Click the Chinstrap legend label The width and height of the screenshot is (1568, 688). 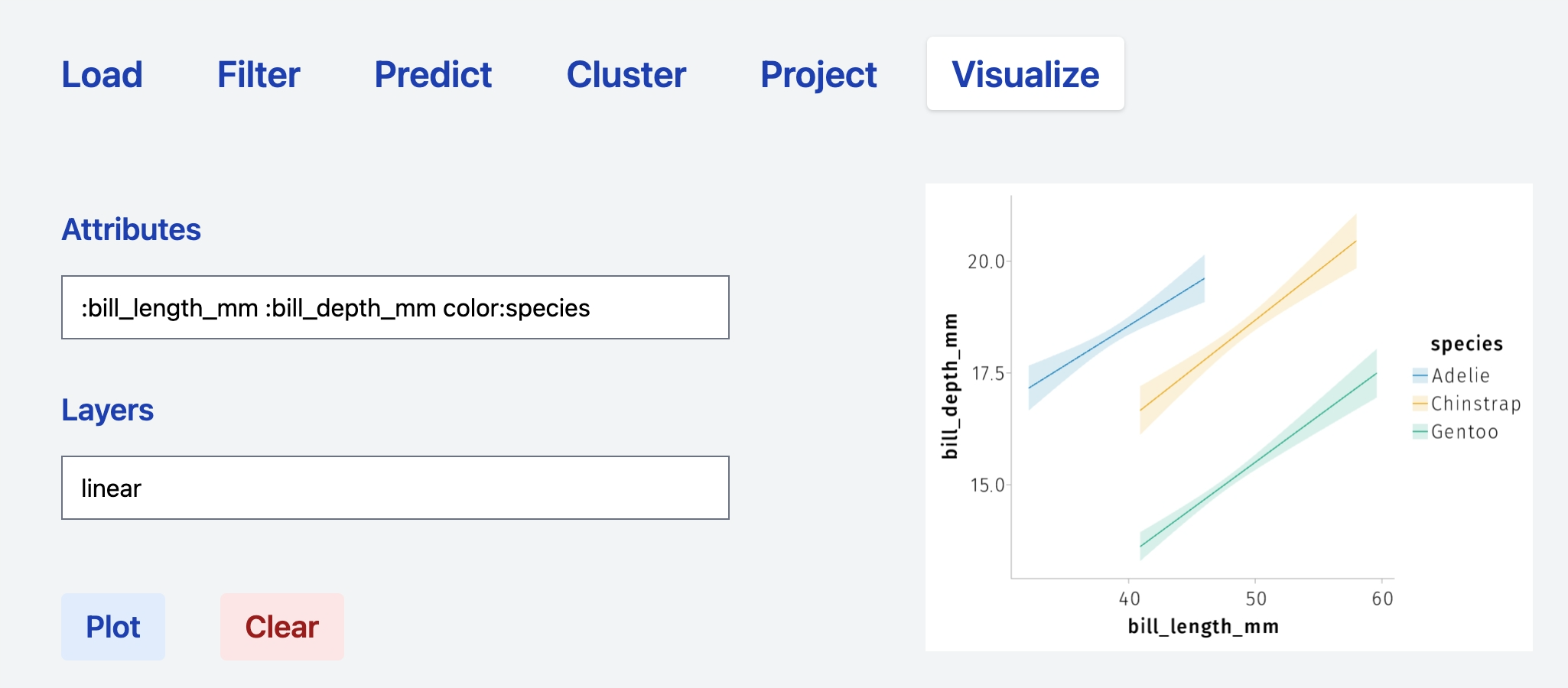pos(1475,404)
